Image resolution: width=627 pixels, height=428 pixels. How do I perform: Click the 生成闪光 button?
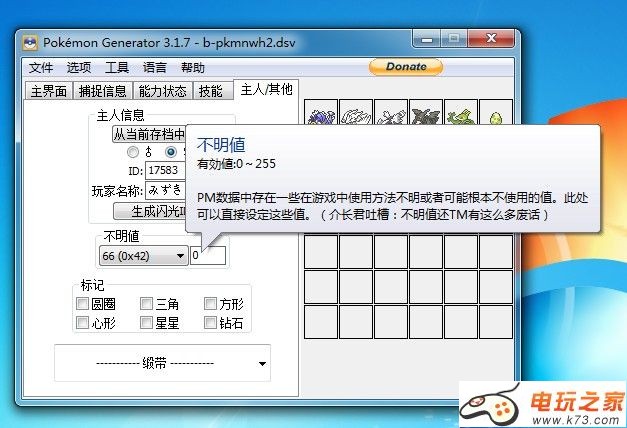click(150, 211)
